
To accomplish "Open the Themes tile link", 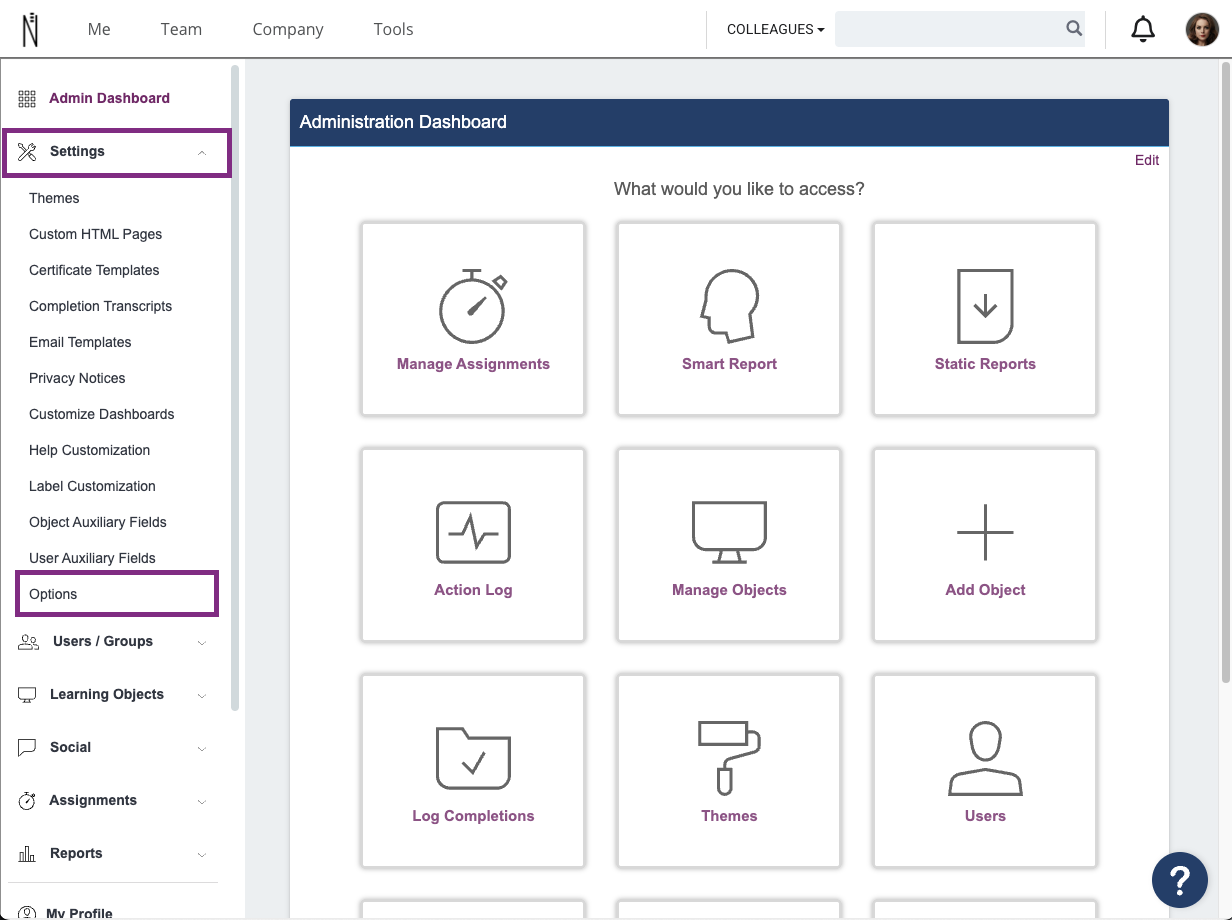I will 729,816.
